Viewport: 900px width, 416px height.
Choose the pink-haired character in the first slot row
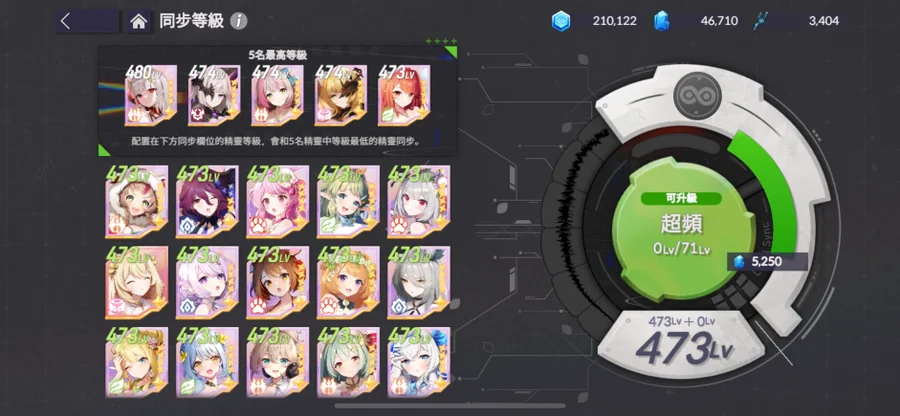click(278, 201)
